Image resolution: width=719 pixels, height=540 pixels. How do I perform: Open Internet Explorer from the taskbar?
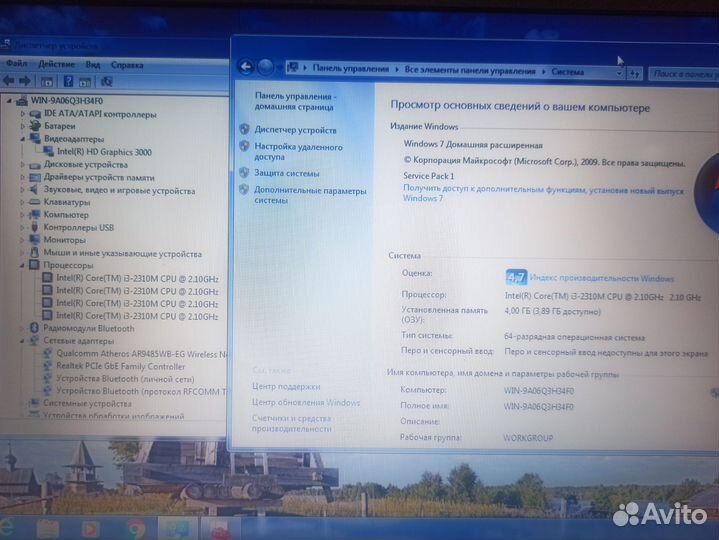tap(6, 529)
